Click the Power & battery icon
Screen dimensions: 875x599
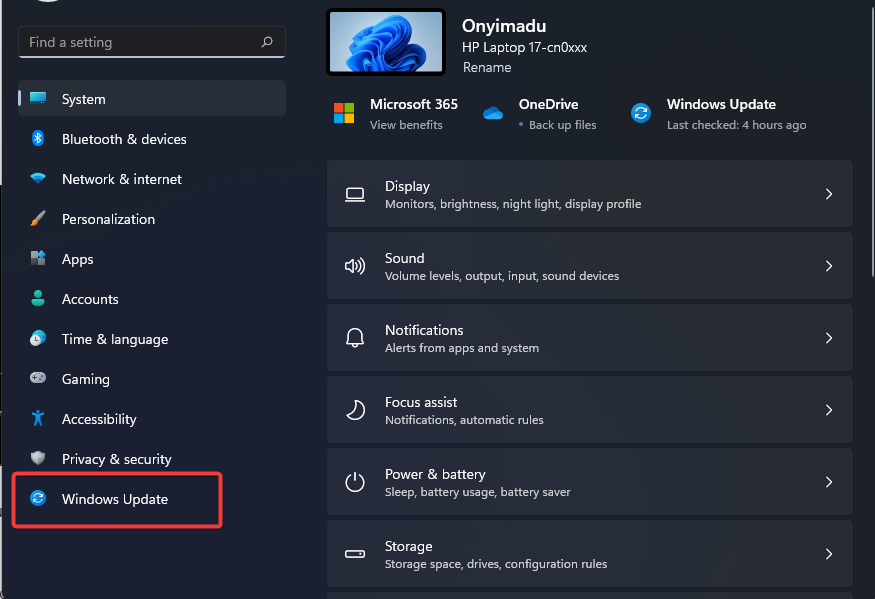[355, 482]
